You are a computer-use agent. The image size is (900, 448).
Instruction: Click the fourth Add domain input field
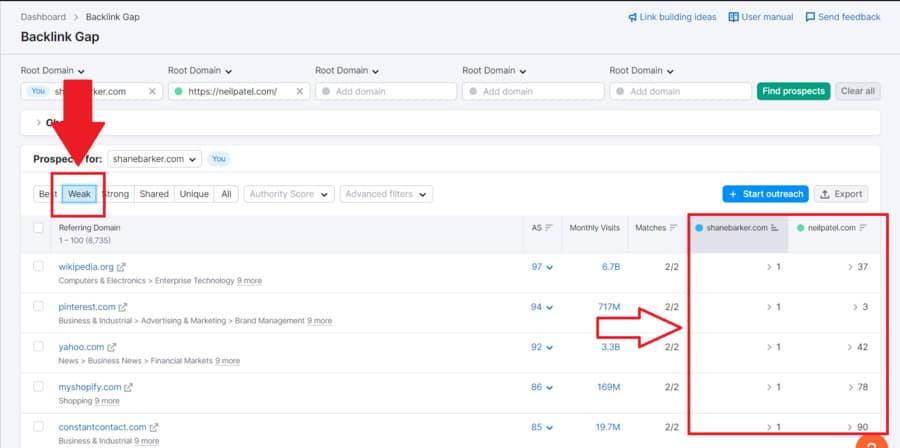click(x=533, y=91)
